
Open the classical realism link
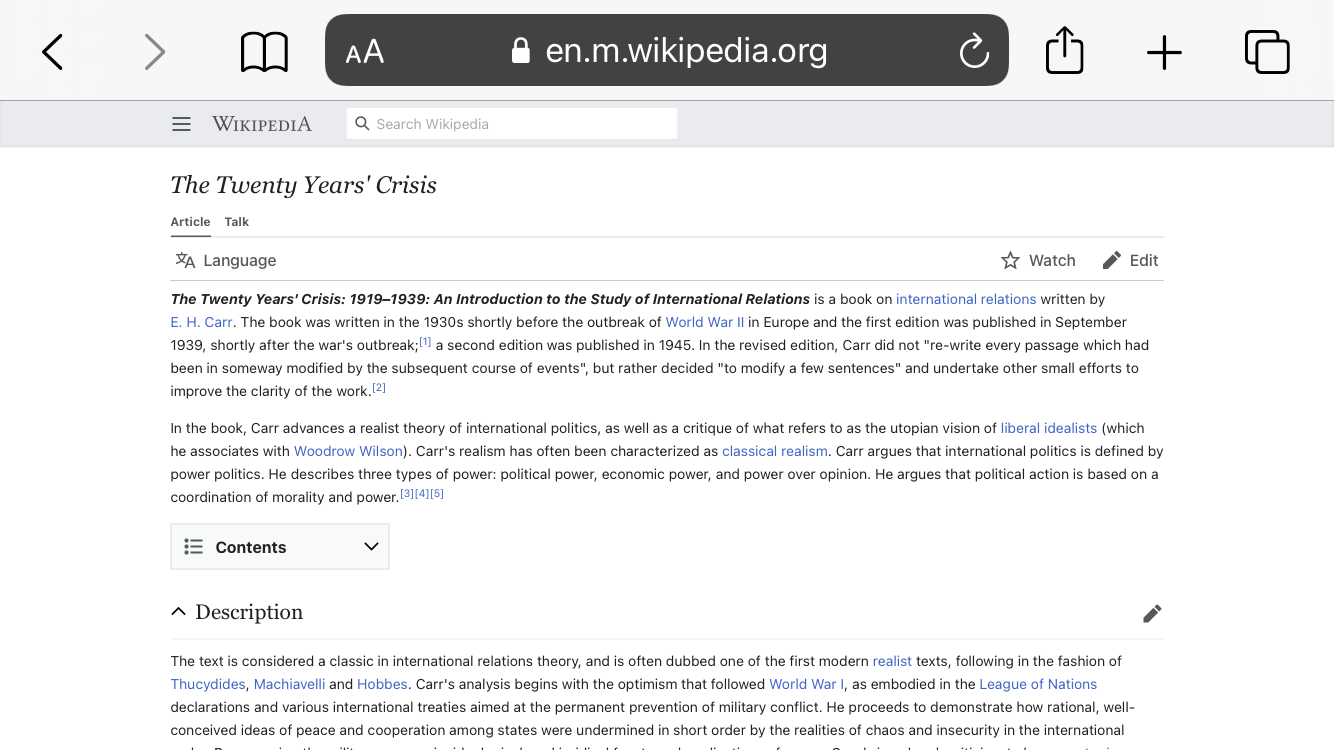[x=775, y=451]
